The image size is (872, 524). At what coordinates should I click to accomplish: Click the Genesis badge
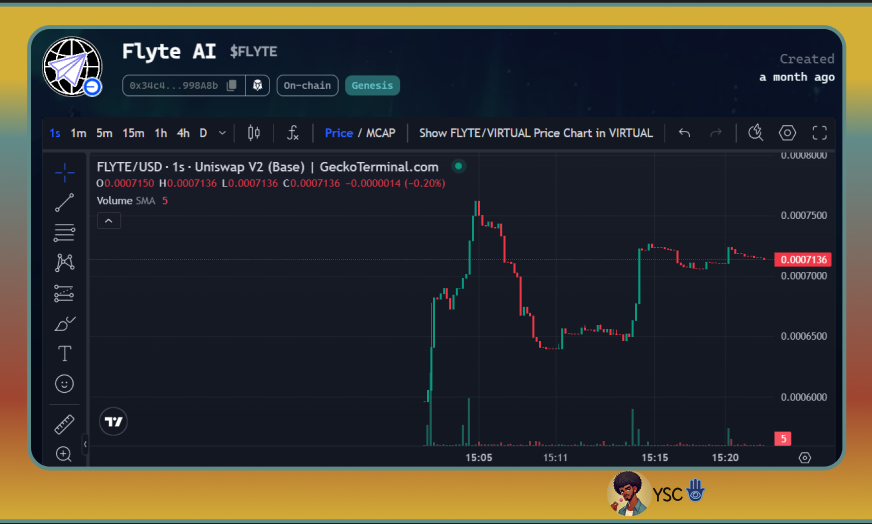(372, 85)
